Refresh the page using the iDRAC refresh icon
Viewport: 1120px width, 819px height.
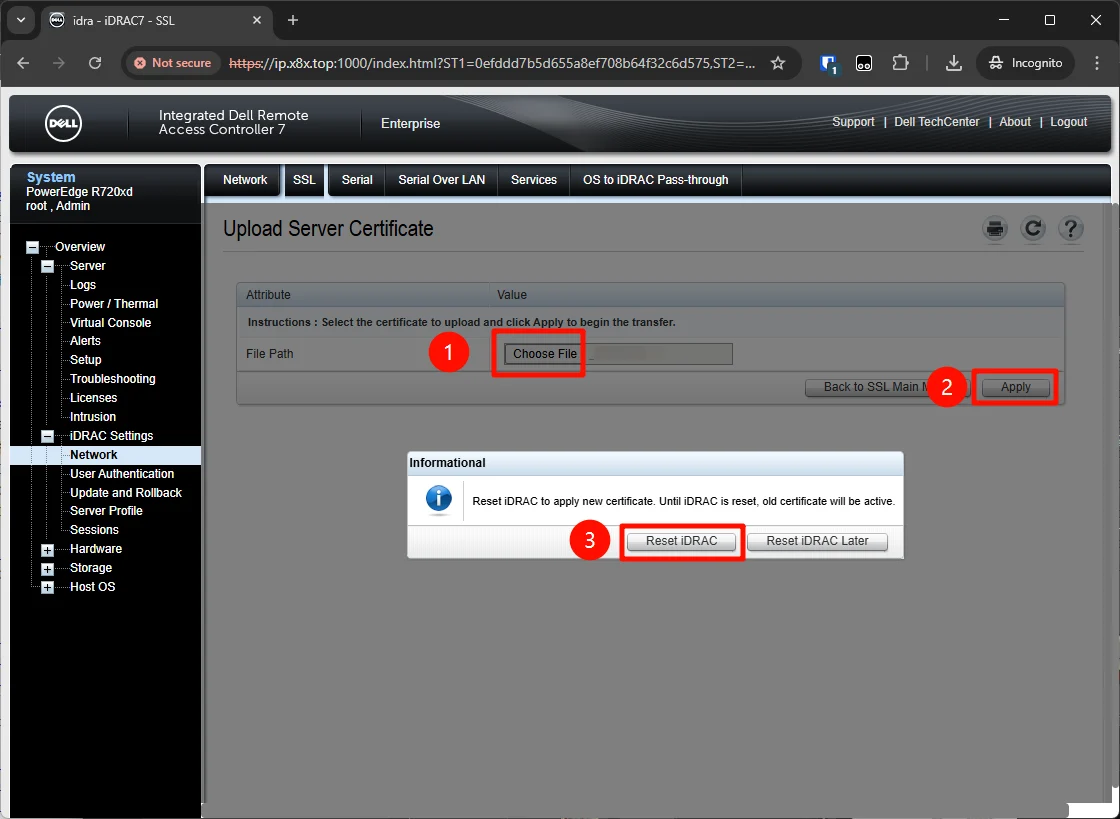pyautogui.click(x=1033, y=228)
